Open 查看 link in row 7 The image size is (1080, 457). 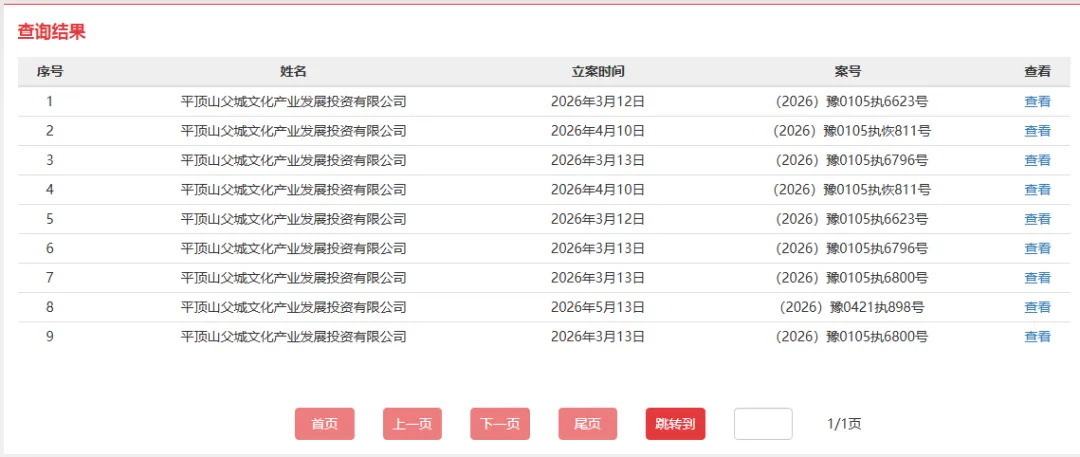click(x=1037, y=278)
